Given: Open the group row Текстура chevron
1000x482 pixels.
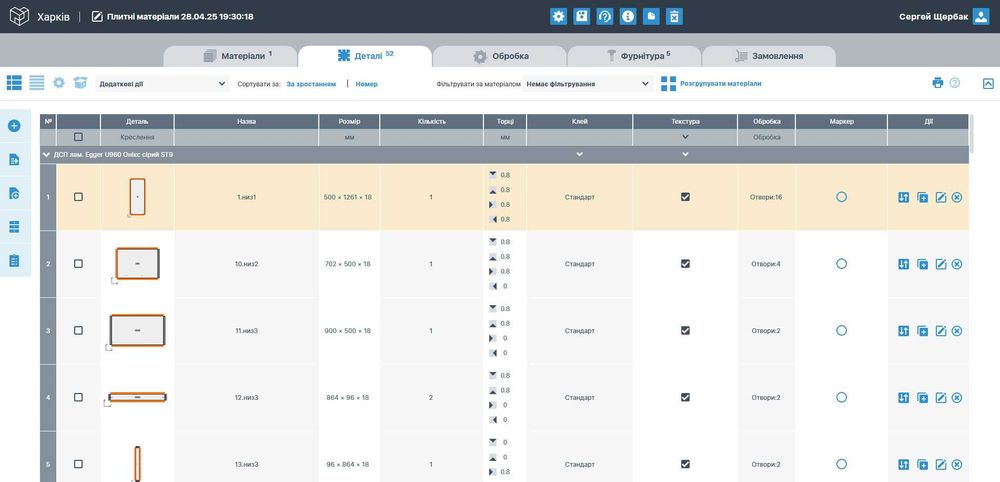Looking at the screenshot, I should point(685,154).
